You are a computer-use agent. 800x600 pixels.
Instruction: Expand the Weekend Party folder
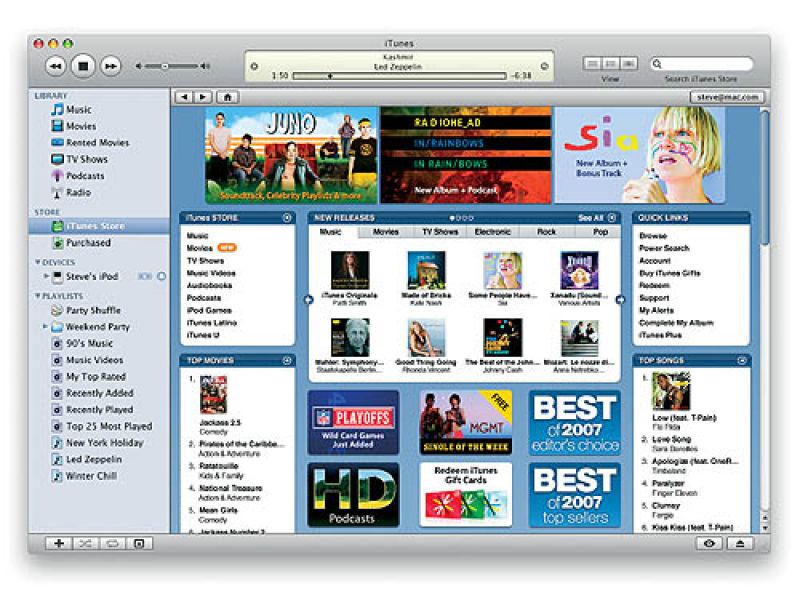[45, 326]
